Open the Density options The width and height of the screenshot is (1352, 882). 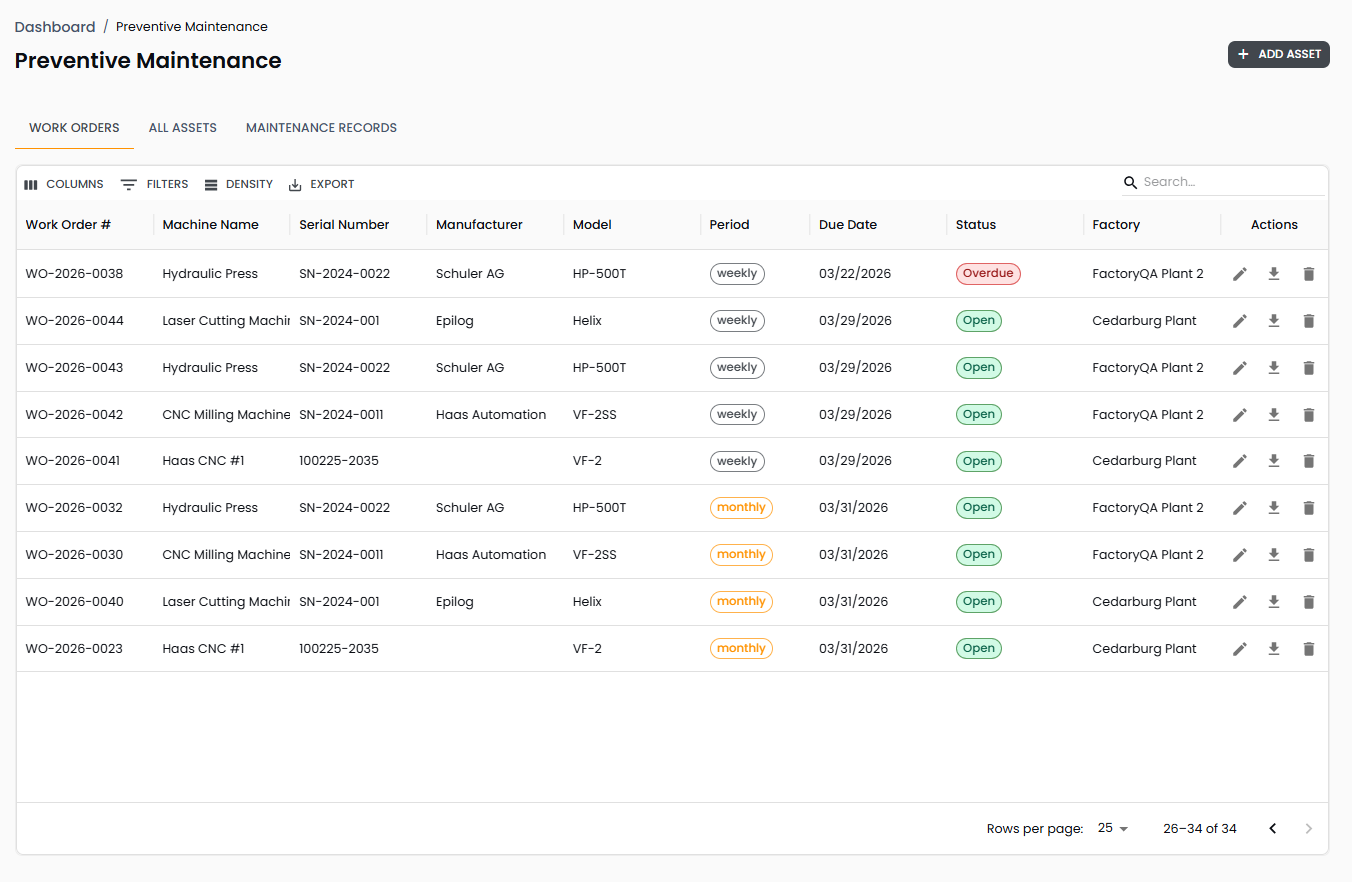238,185
